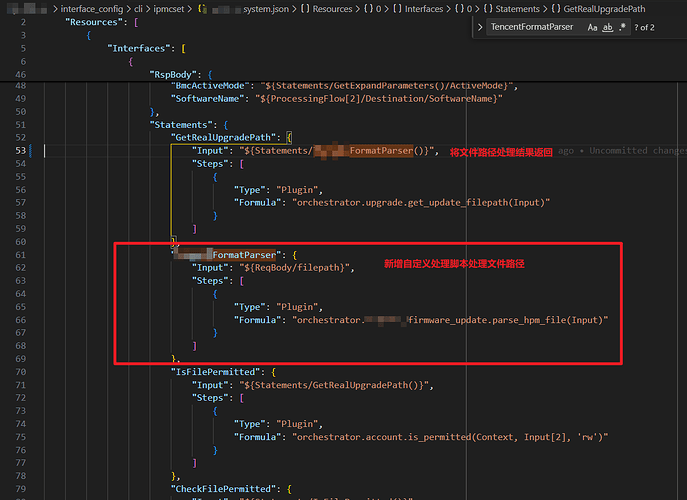Toggle Match Case in find widget
687x500 pixels.
(593, 27)
